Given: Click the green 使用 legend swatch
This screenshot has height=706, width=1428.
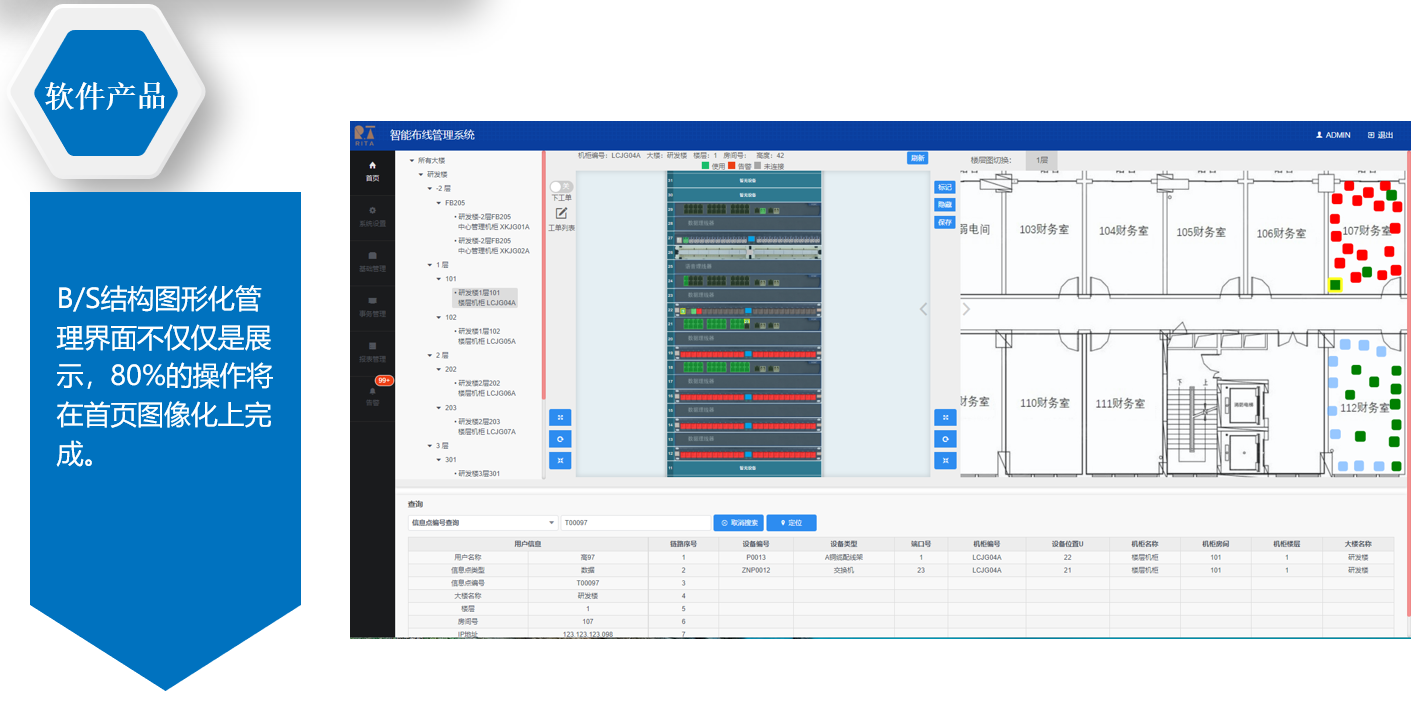Looking at the screenshot, I should [705, 166].
